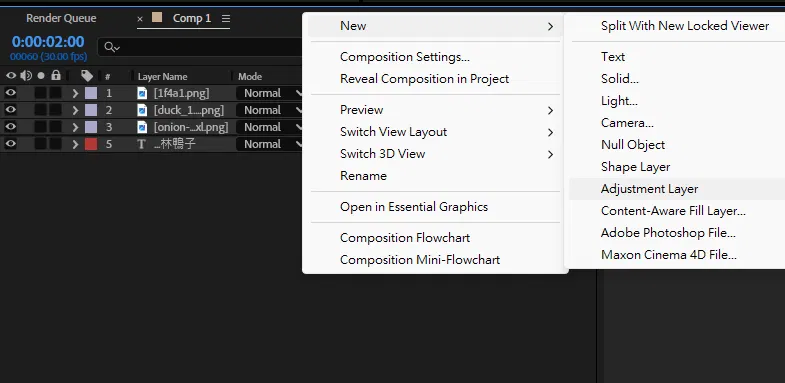Click the label tag column icon
This screenshot has height=383, width=785.
[87, 76]
